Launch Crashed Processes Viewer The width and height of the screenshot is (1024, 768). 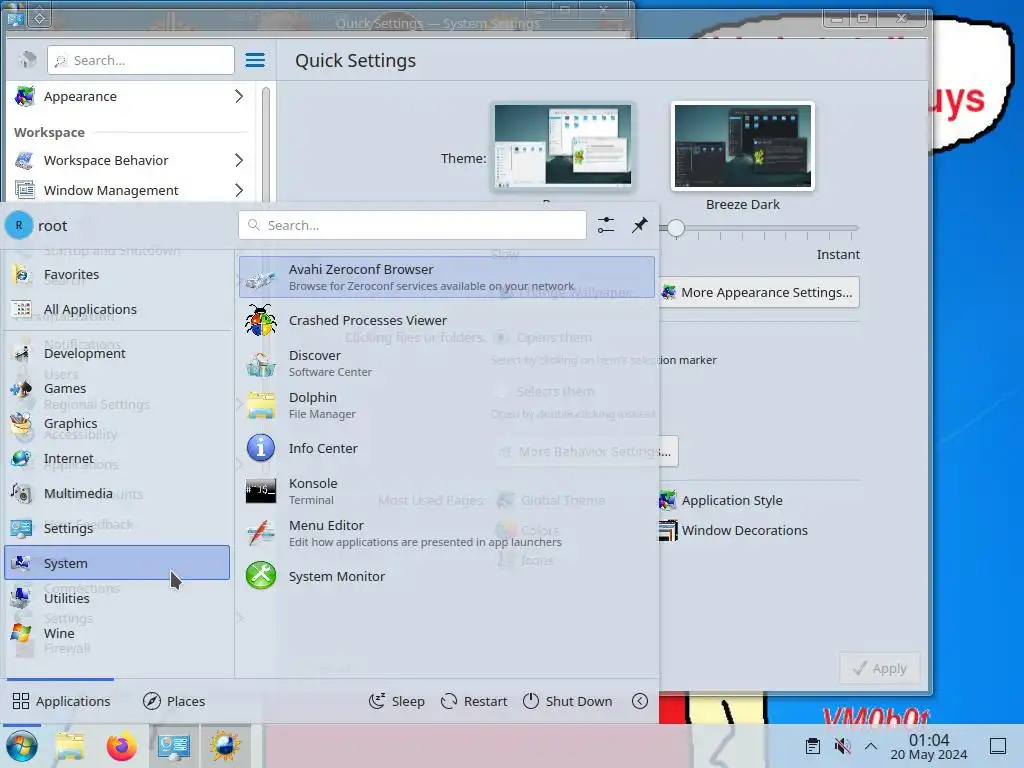447,321
